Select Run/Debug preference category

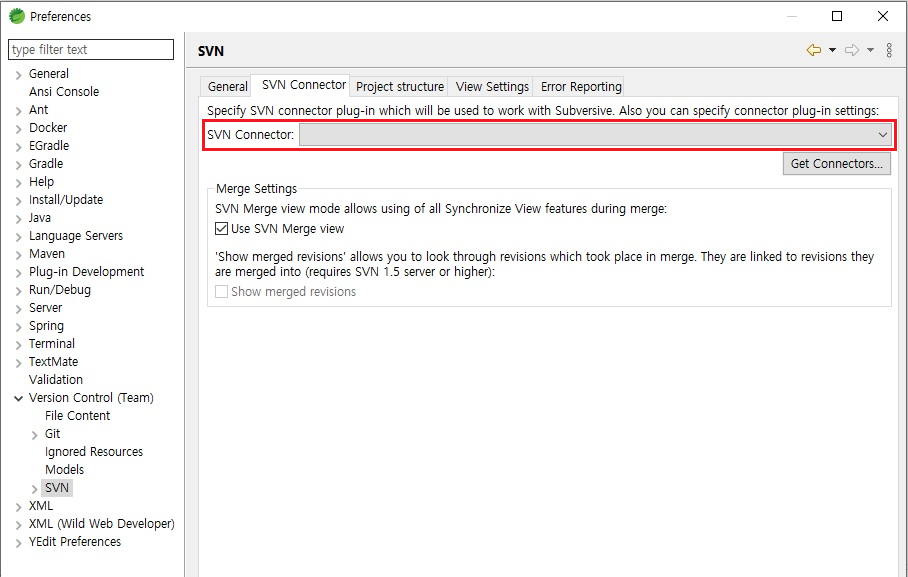pos(60,289)
